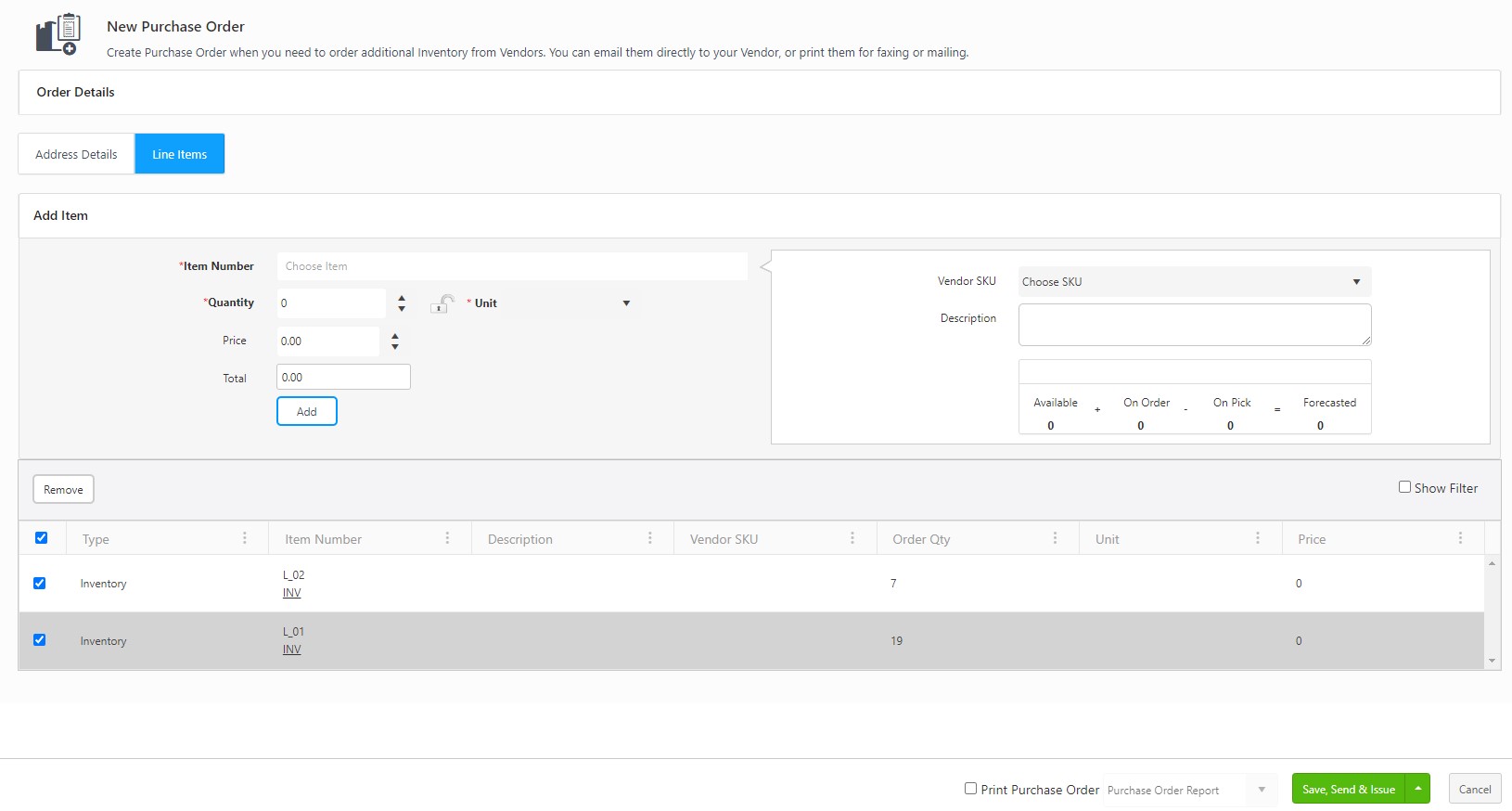Tick the Print Purchase Order checkbox
This screenshot has width=1512, height=811.
pyautogui.click(x=970, y=789)
